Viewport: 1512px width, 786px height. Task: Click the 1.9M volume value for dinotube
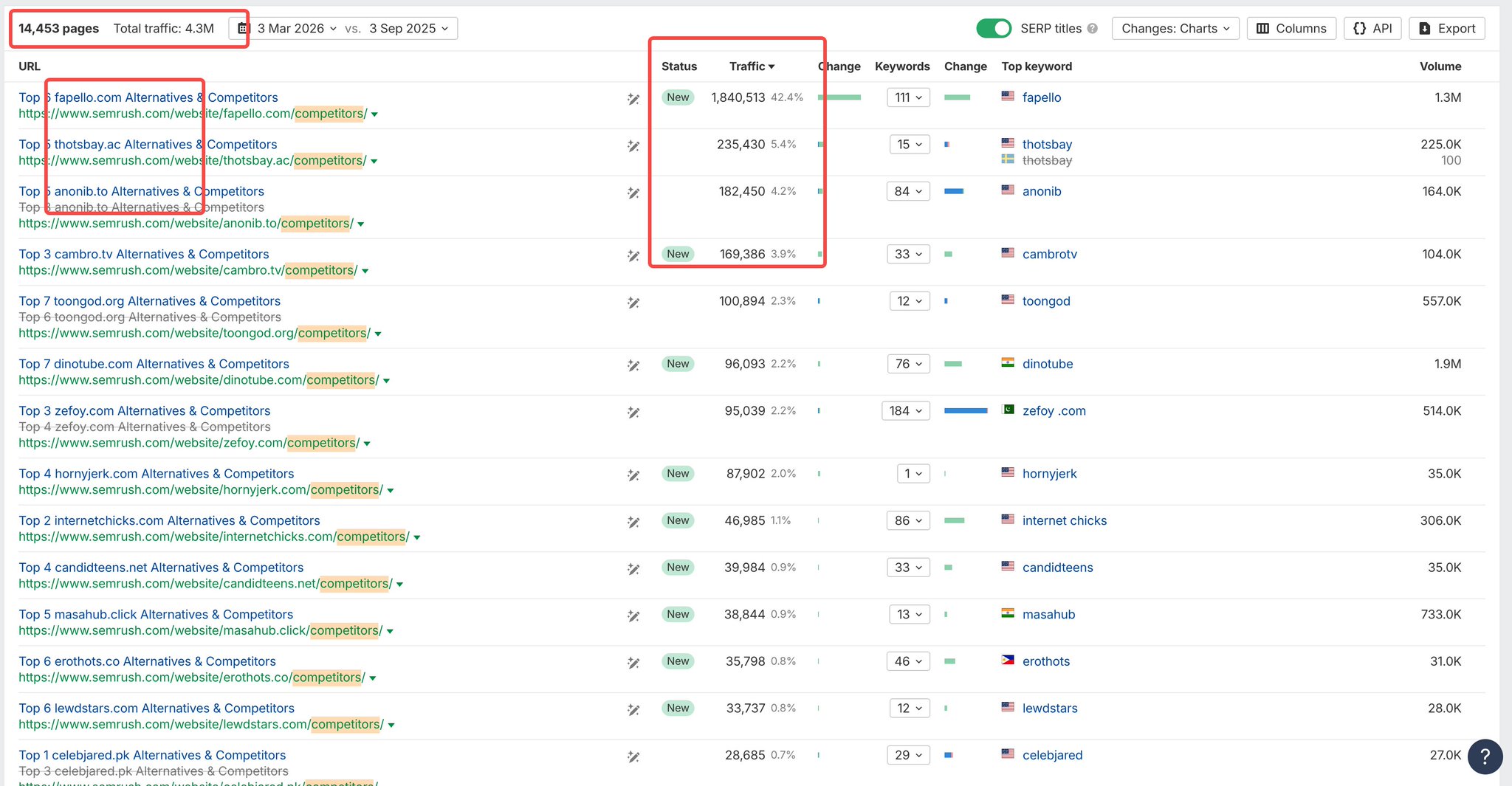pos(1448,364)
